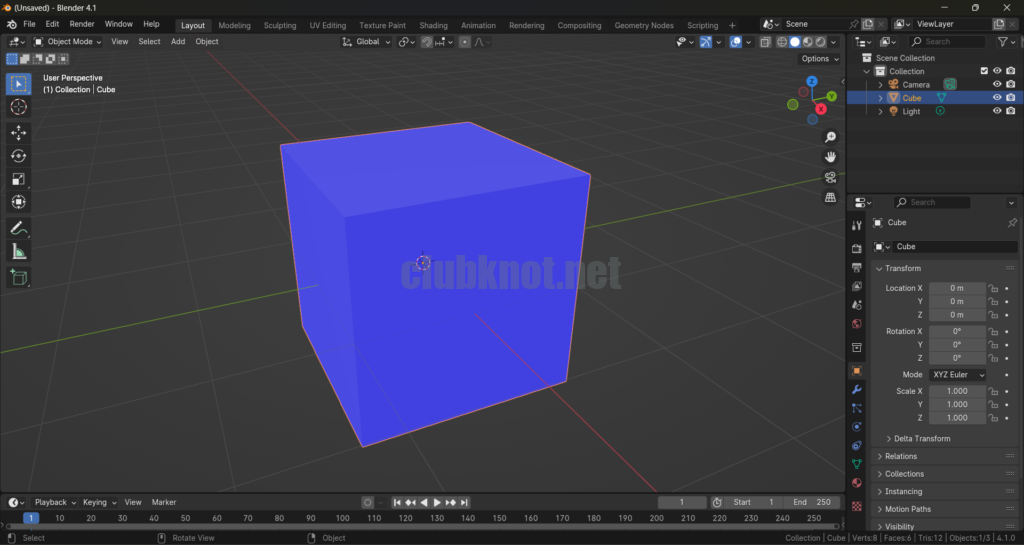Open the rotation Mode XYZ Euler dropdown
1024x545 pixels.
(x=957, y=375)
